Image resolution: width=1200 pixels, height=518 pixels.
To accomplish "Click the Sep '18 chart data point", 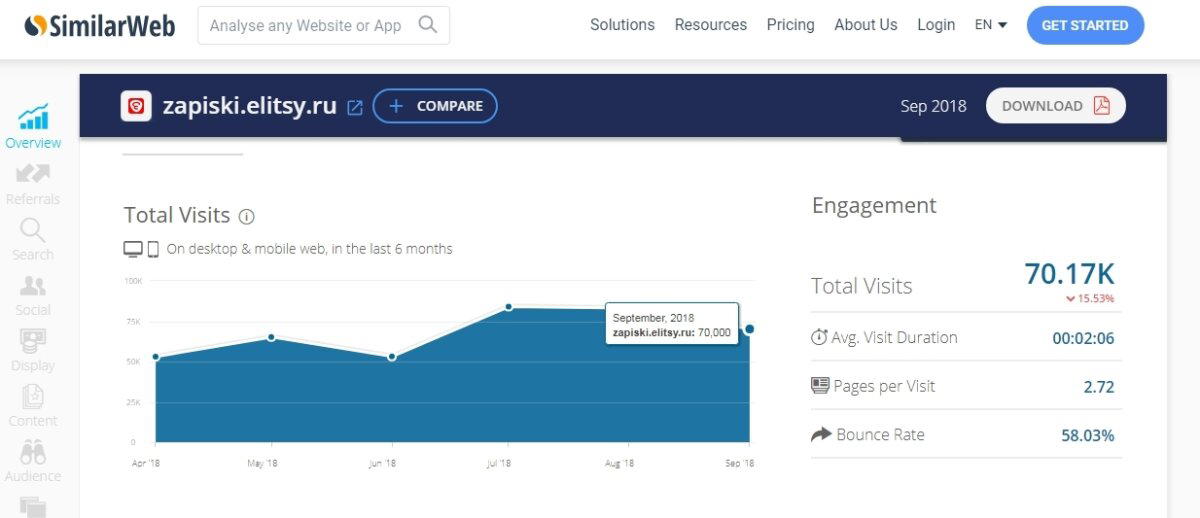I will click(749, 329).
